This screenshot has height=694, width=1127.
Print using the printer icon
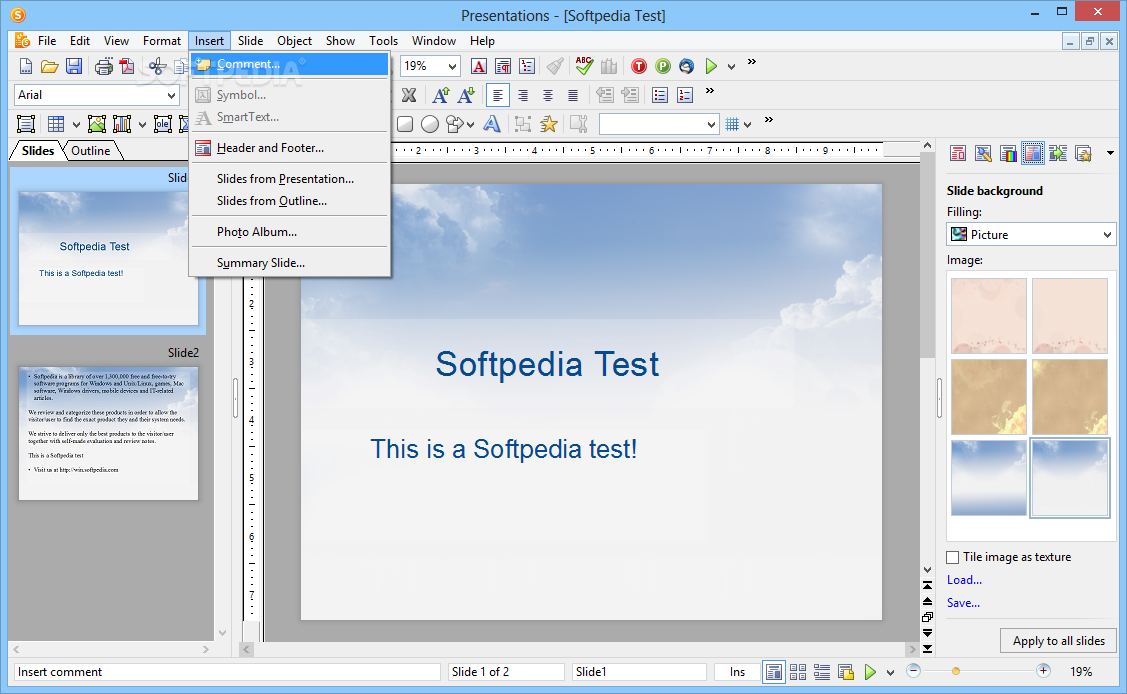click(x=104, y=67)
